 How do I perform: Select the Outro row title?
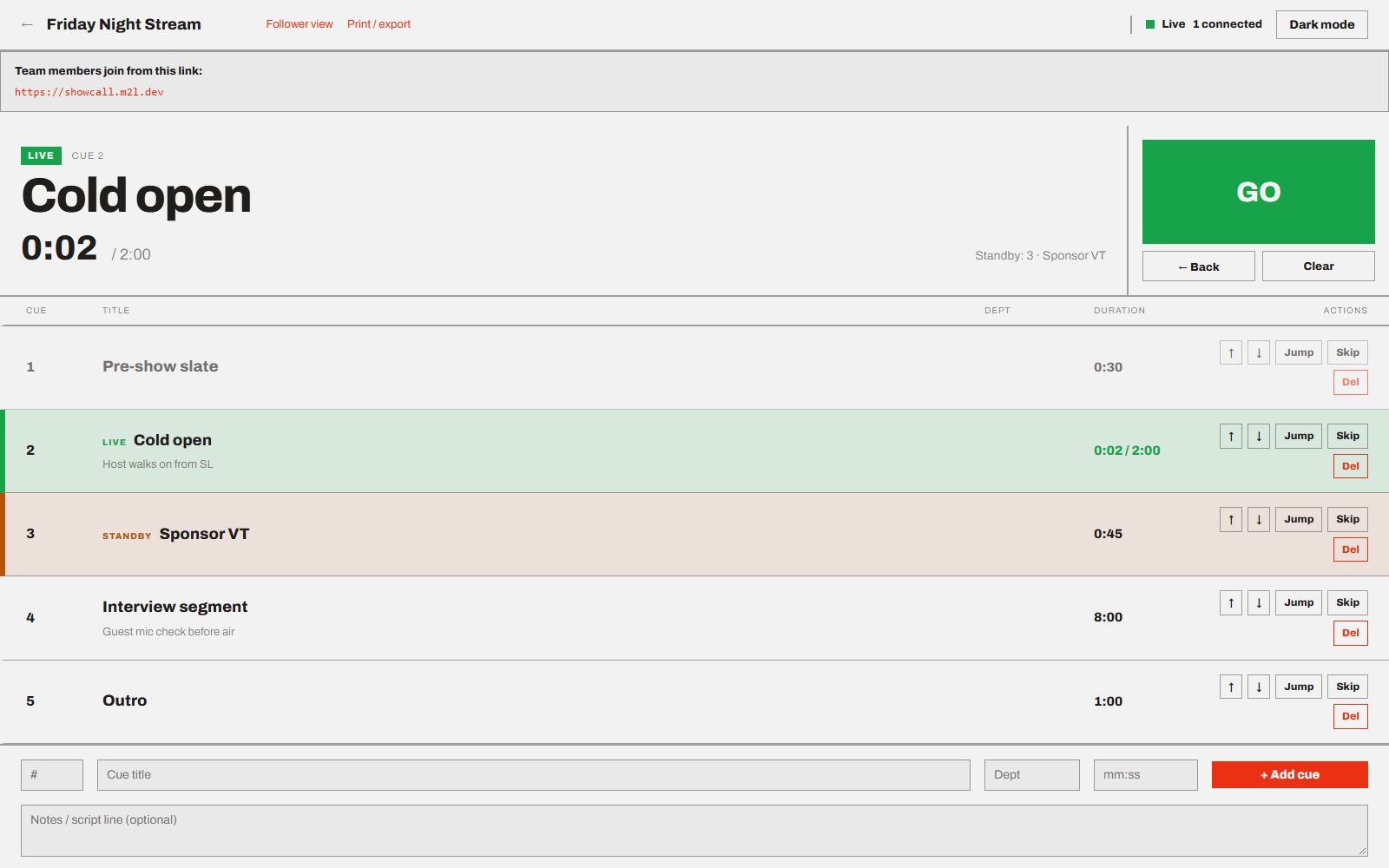[125, 700]
